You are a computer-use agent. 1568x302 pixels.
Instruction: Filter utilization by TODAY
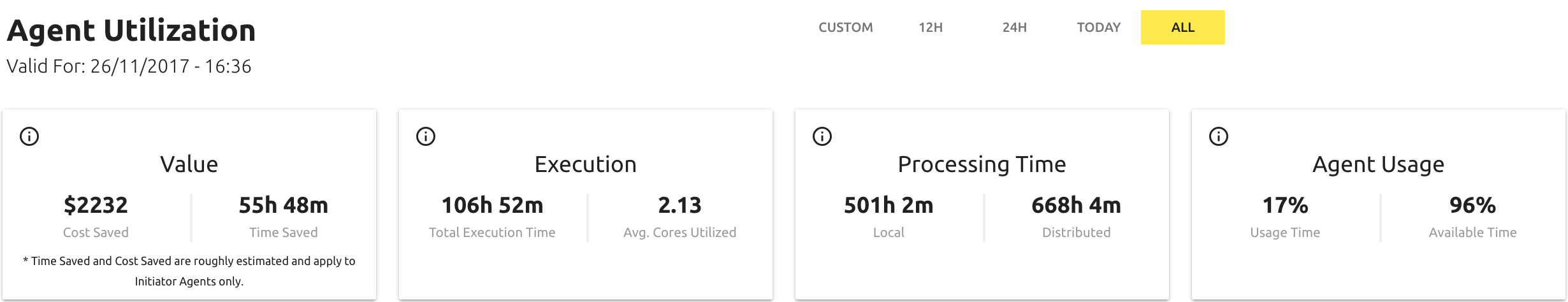point(1098,27)
